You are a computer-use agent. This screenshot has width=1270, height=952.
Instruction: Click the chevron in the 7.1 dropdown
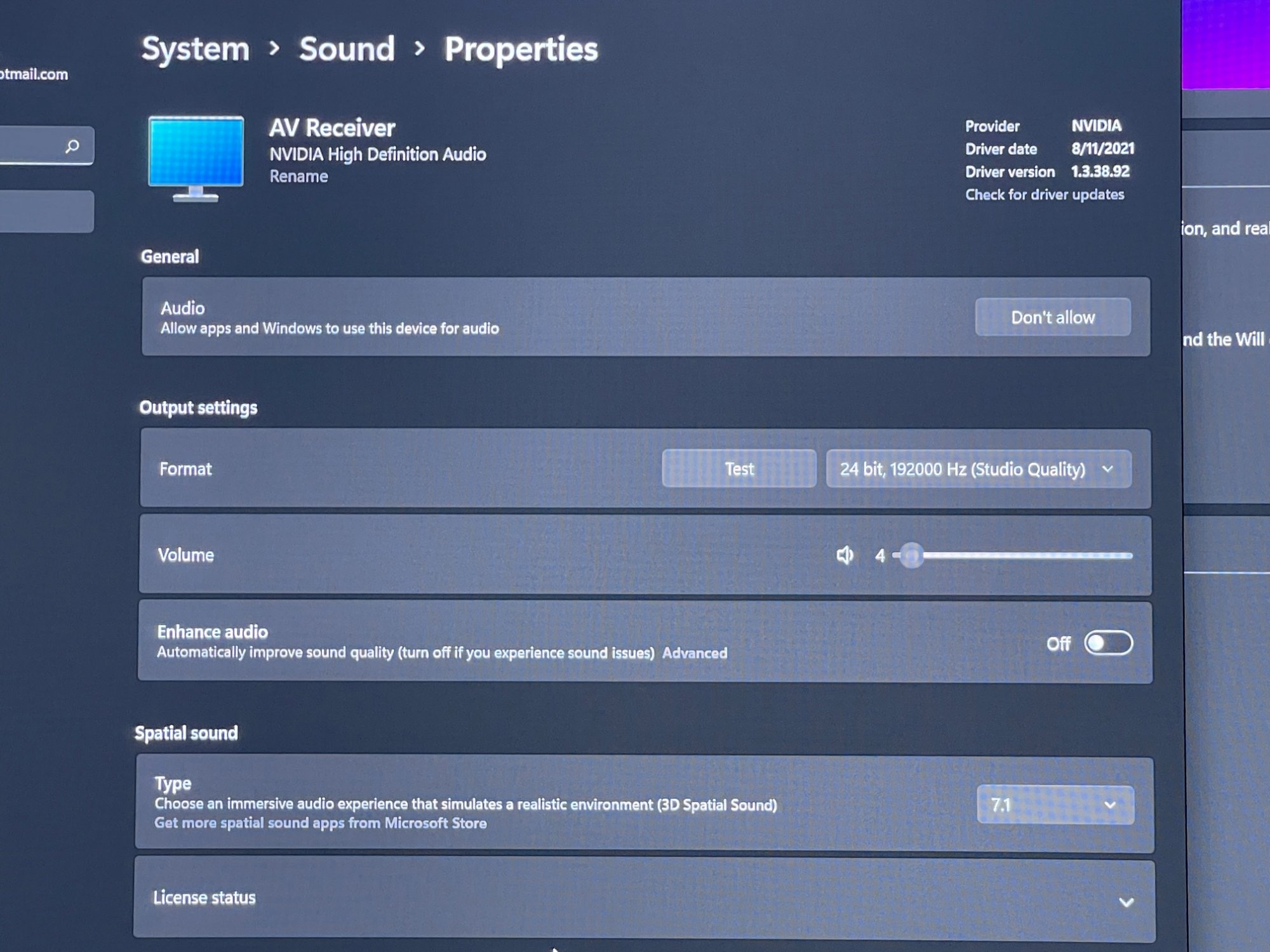coord(1109,805)
